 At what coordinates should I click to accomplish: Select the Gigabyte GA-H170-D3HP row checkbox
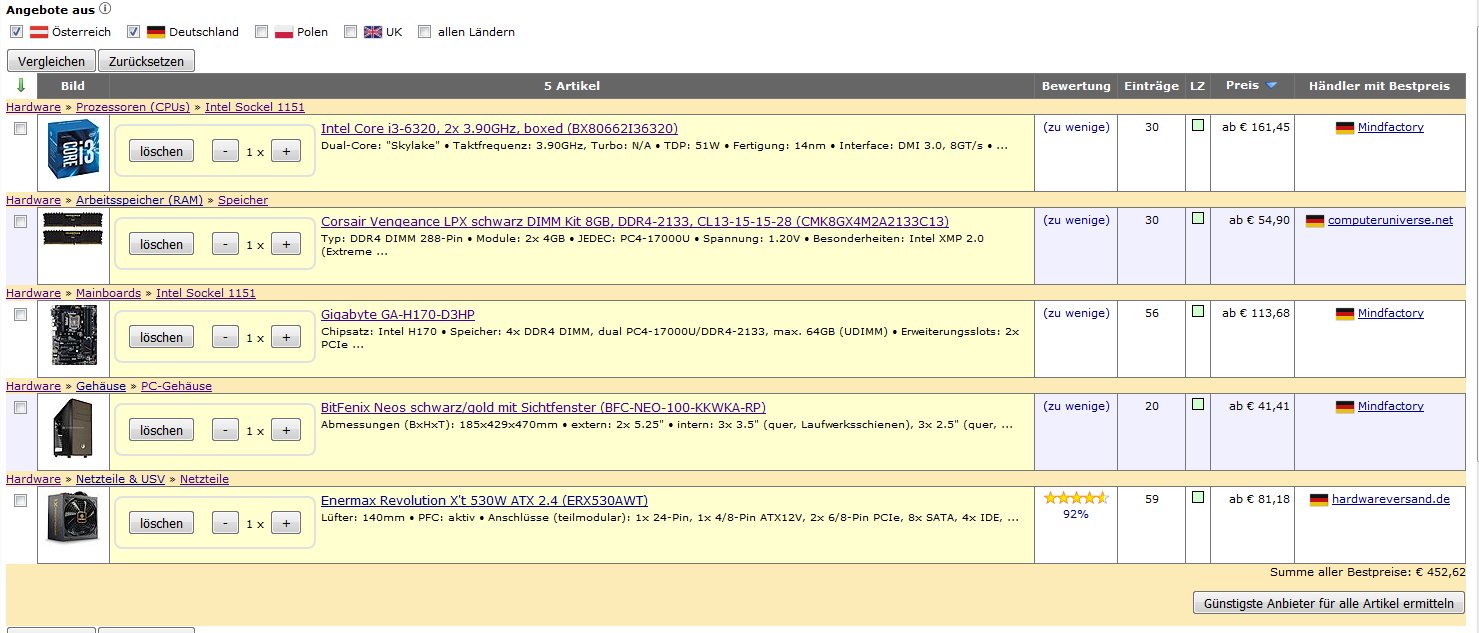pos(20,315)
